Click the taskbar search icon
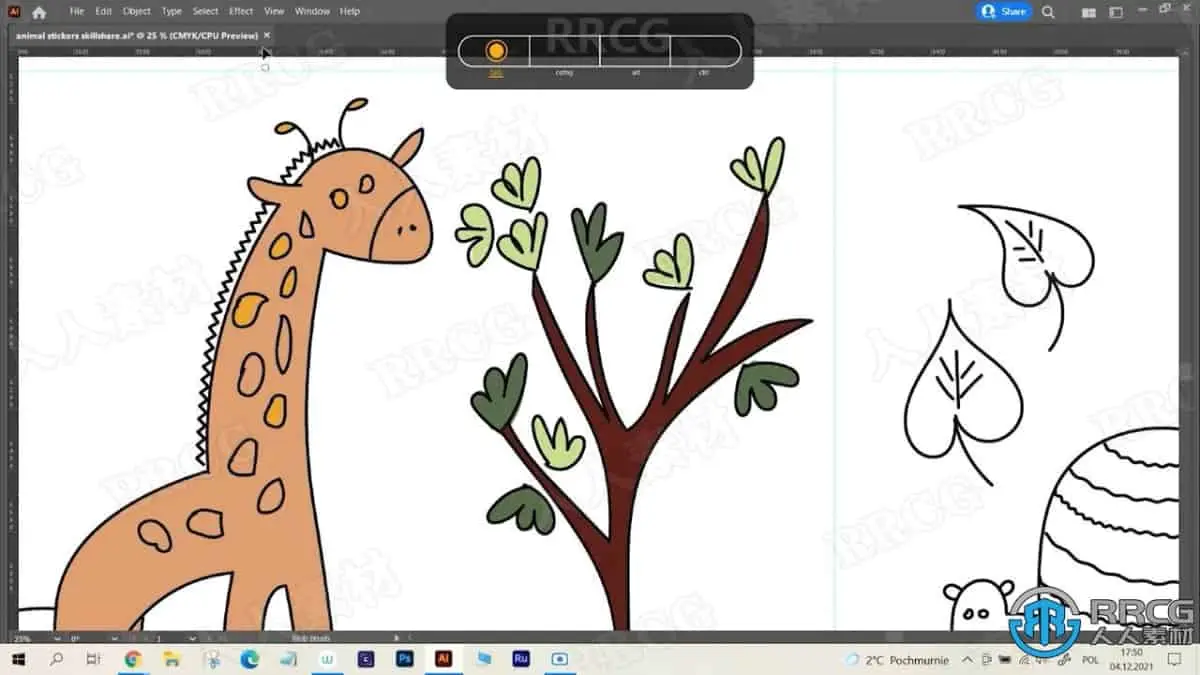 [x=56, y=659]
